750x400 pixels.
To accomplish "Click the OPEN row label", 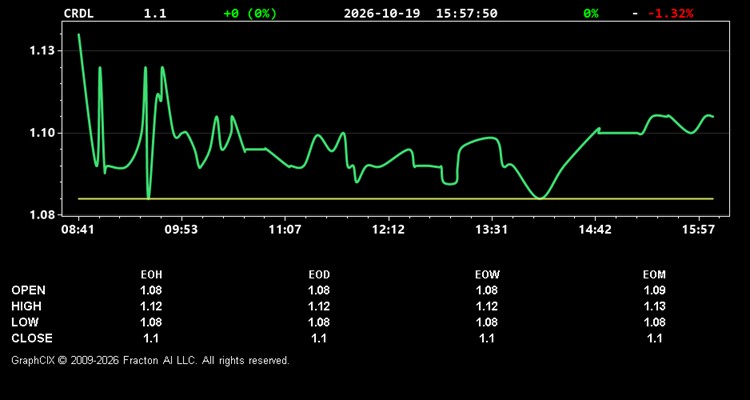I will (29, 290).
